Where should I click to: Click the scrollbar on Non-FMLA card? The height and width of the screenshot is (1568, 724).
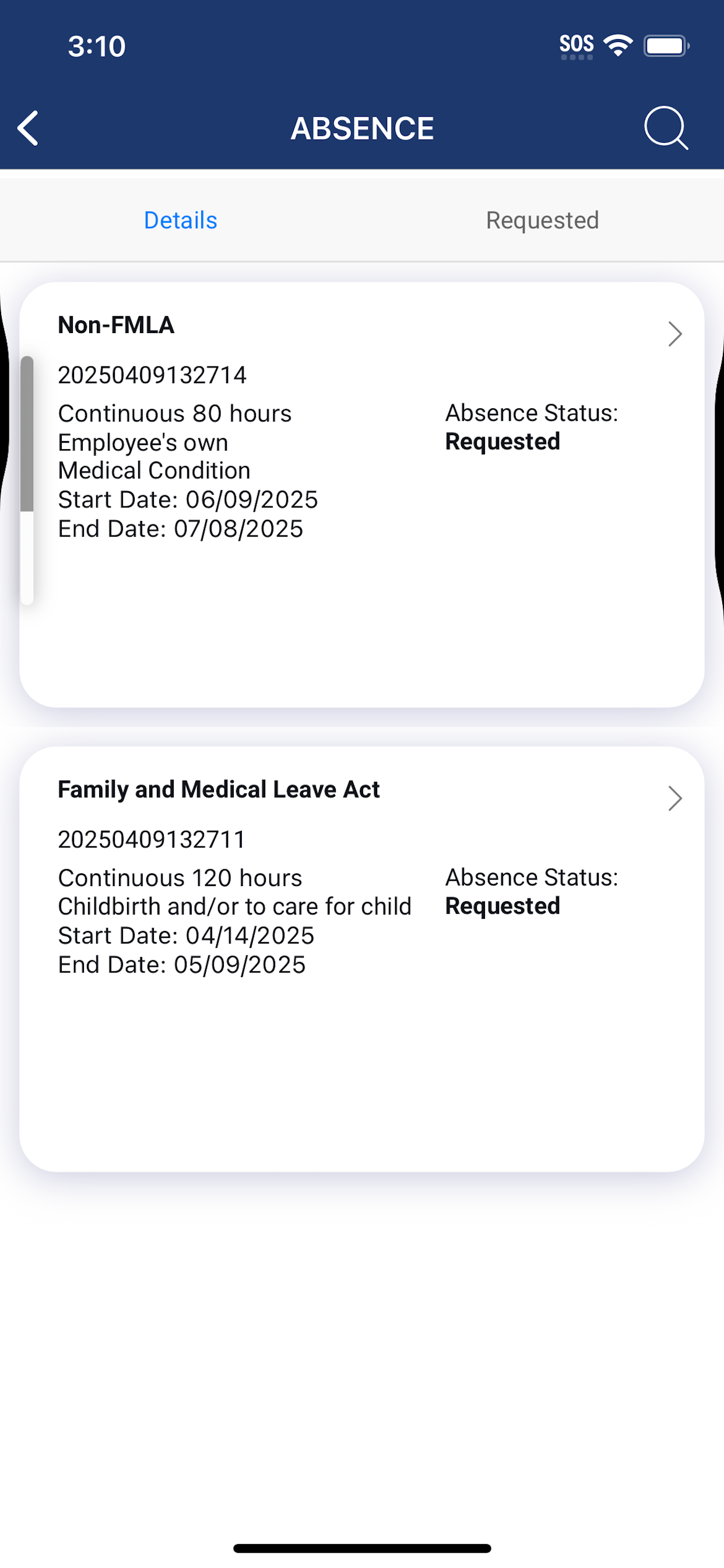point(27,480)
